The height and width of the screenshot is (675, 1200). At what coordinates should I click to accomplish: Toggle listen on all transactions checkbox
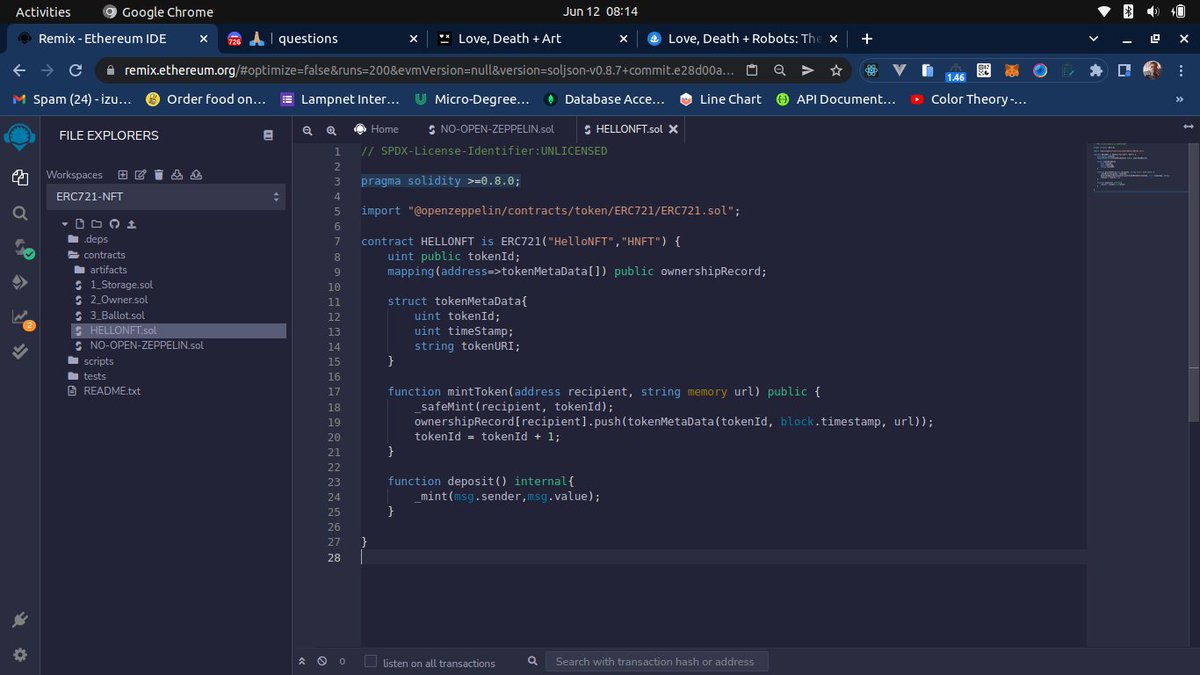coord(371,662)
